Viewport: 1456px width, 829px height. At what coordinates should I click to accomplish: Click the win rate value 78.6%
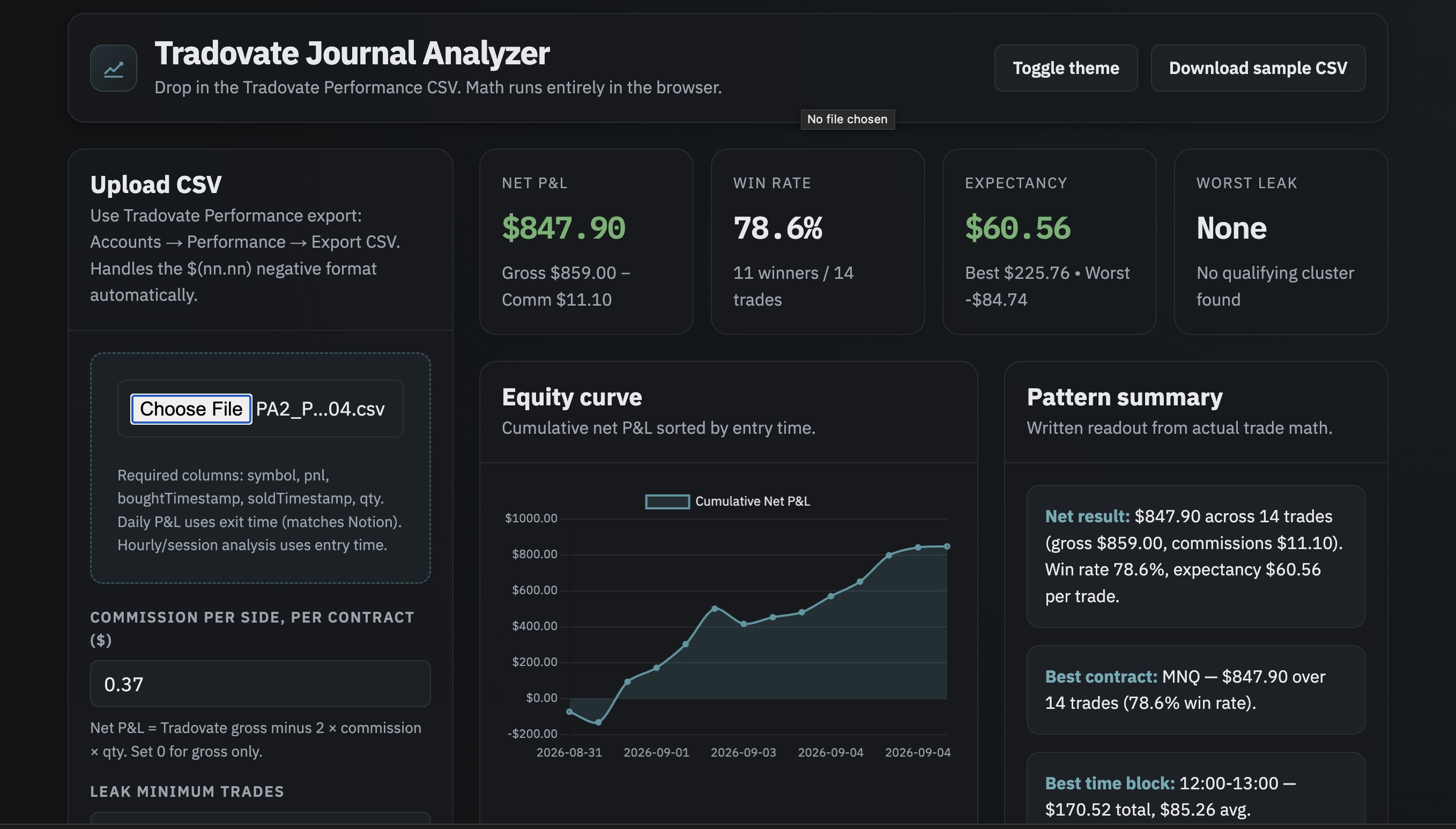[x=777, y=228]
